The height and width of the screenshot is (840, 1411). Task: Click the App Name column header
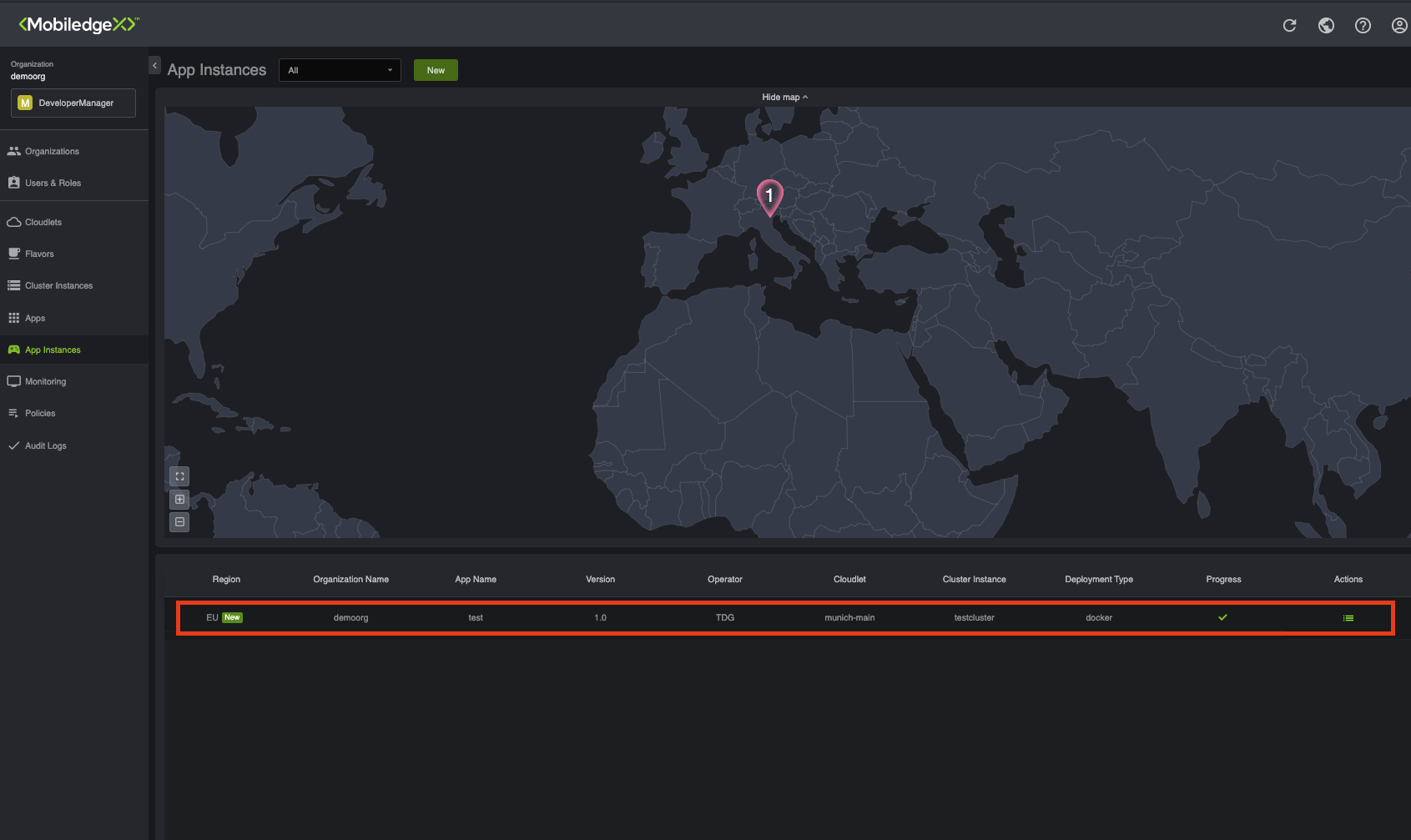pos(476,579)
